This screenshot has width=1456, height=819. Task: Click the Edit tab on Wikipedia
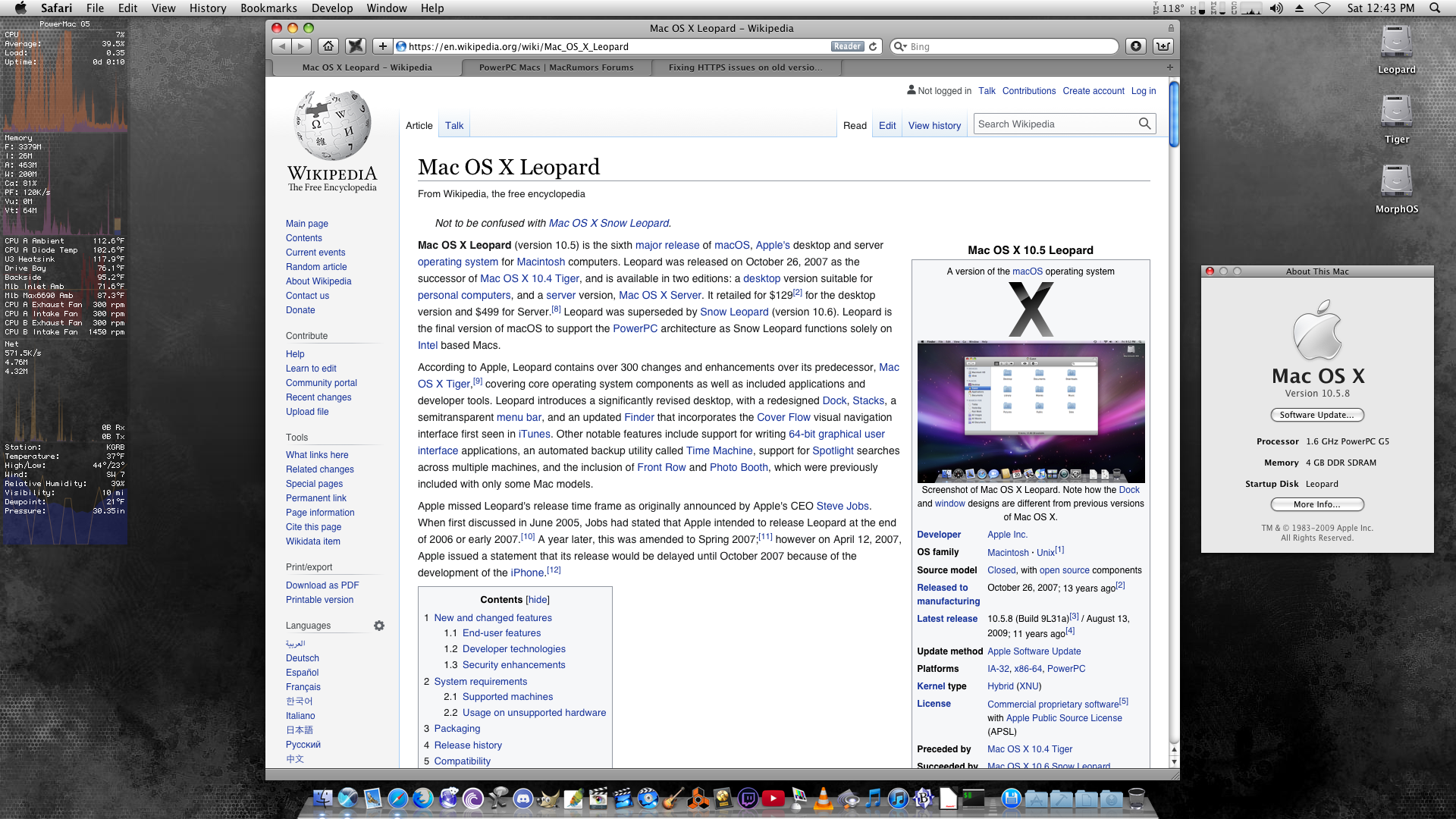pyautogui.click(x=887, y=125)
